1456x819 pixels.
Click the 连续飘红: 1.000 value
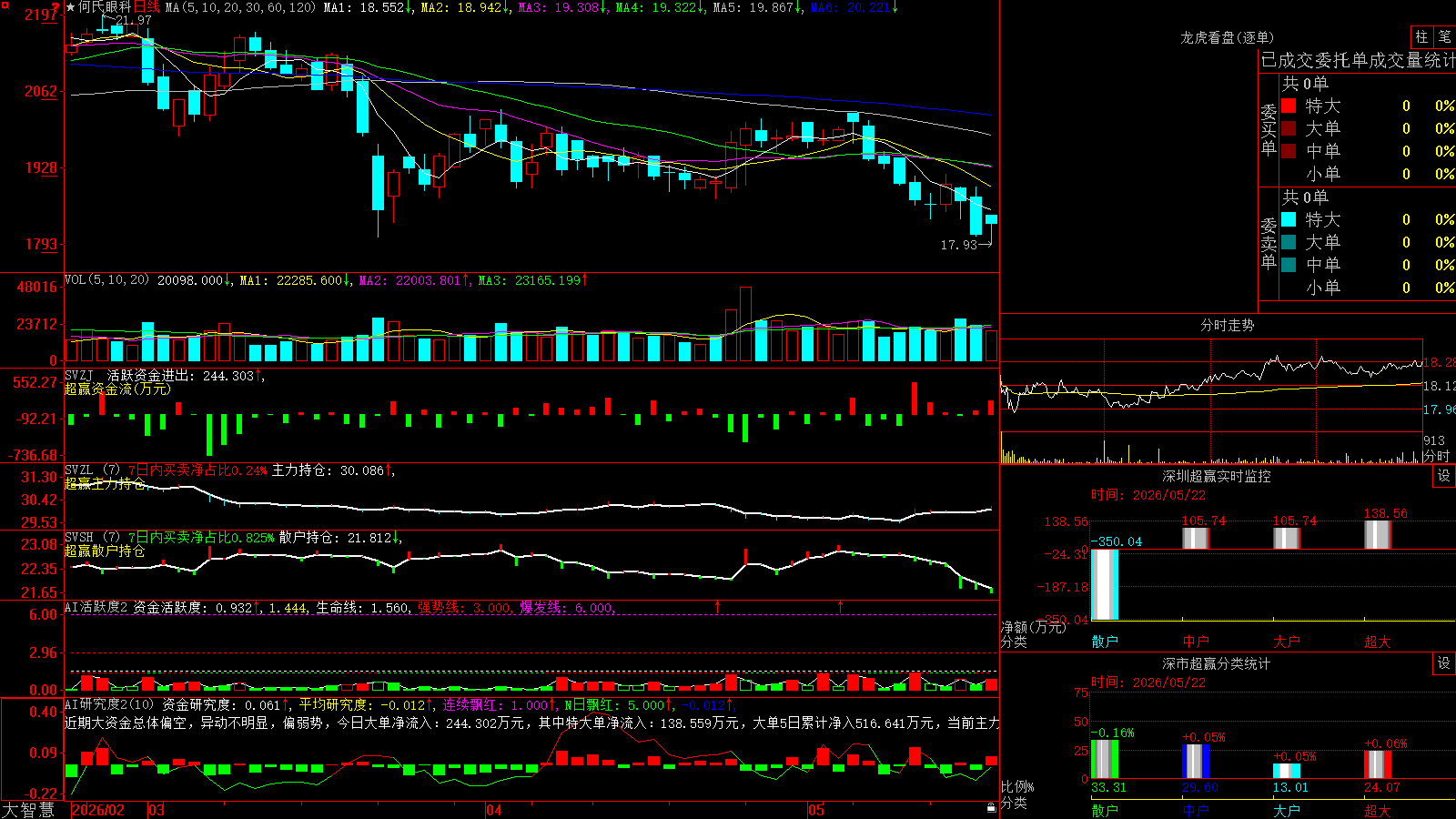(496, 704)
